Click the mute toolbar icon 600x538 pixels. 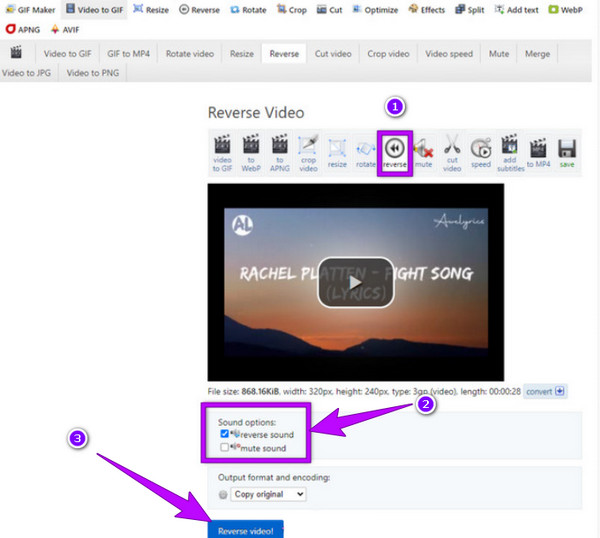[424, 153]
